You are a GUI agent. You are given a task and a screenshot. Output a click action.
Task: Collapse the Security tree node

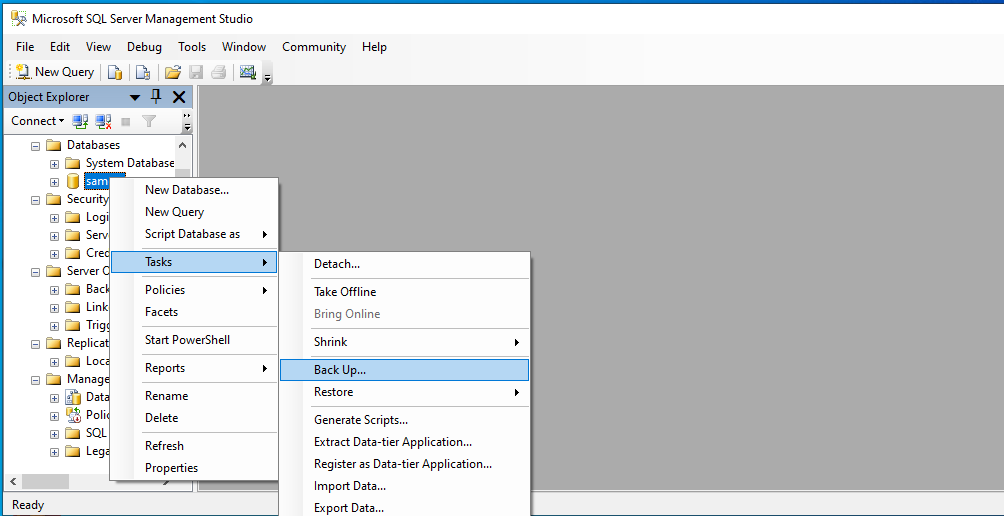(35, 200)
